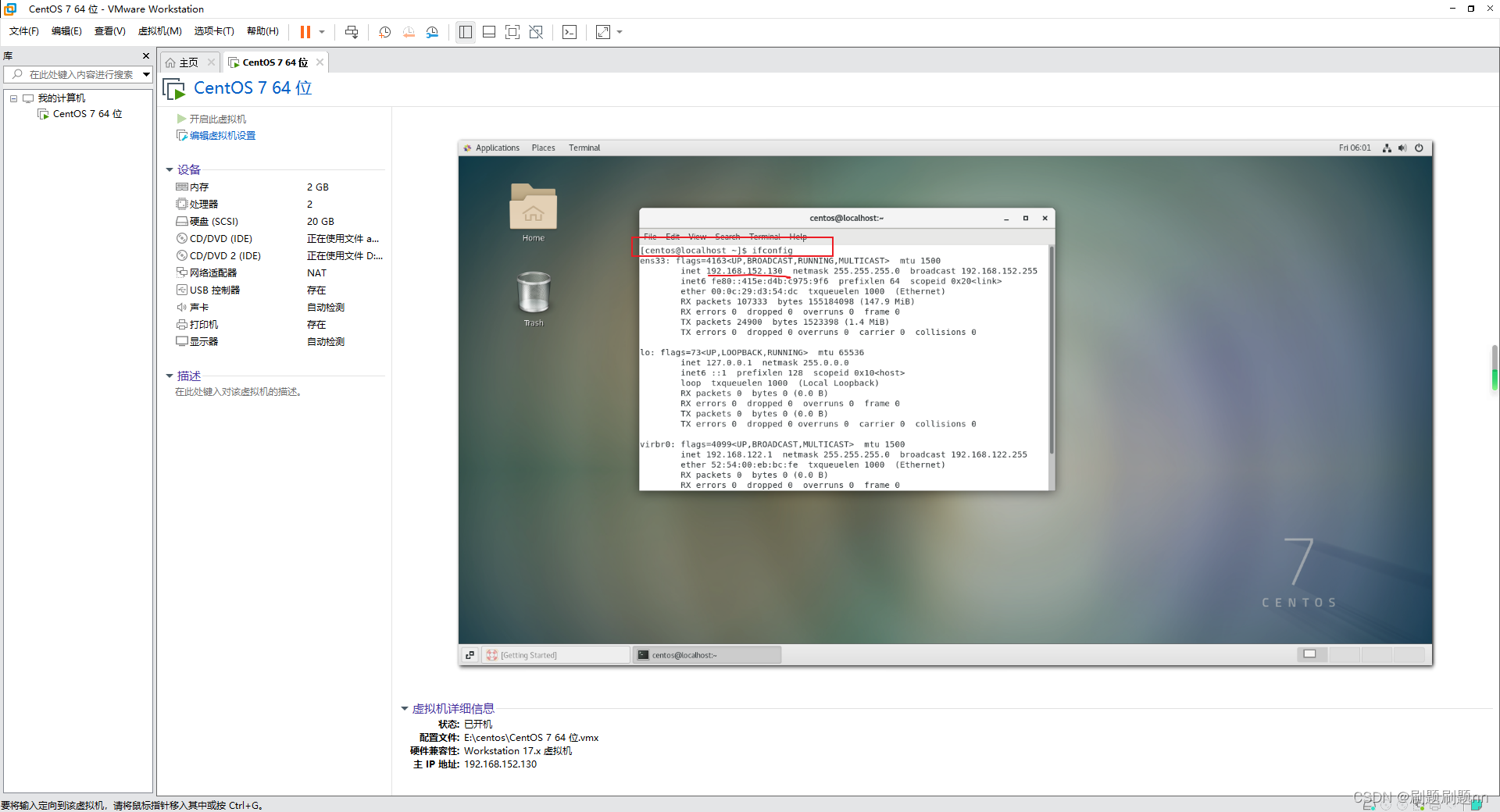Select CentOS 7 64 位 in library tree
The height and width of the screenshot is (812, 1500).
(87, 114)
